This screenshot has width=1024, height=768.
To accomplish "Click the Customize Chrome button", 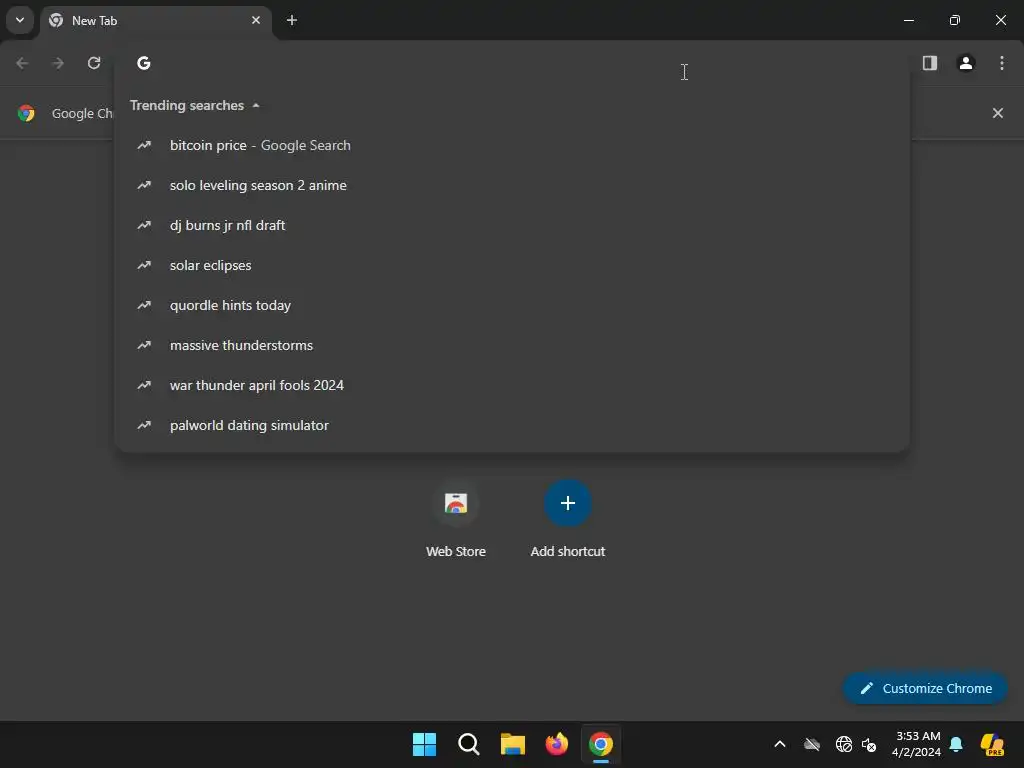I will tap(925, 688).
